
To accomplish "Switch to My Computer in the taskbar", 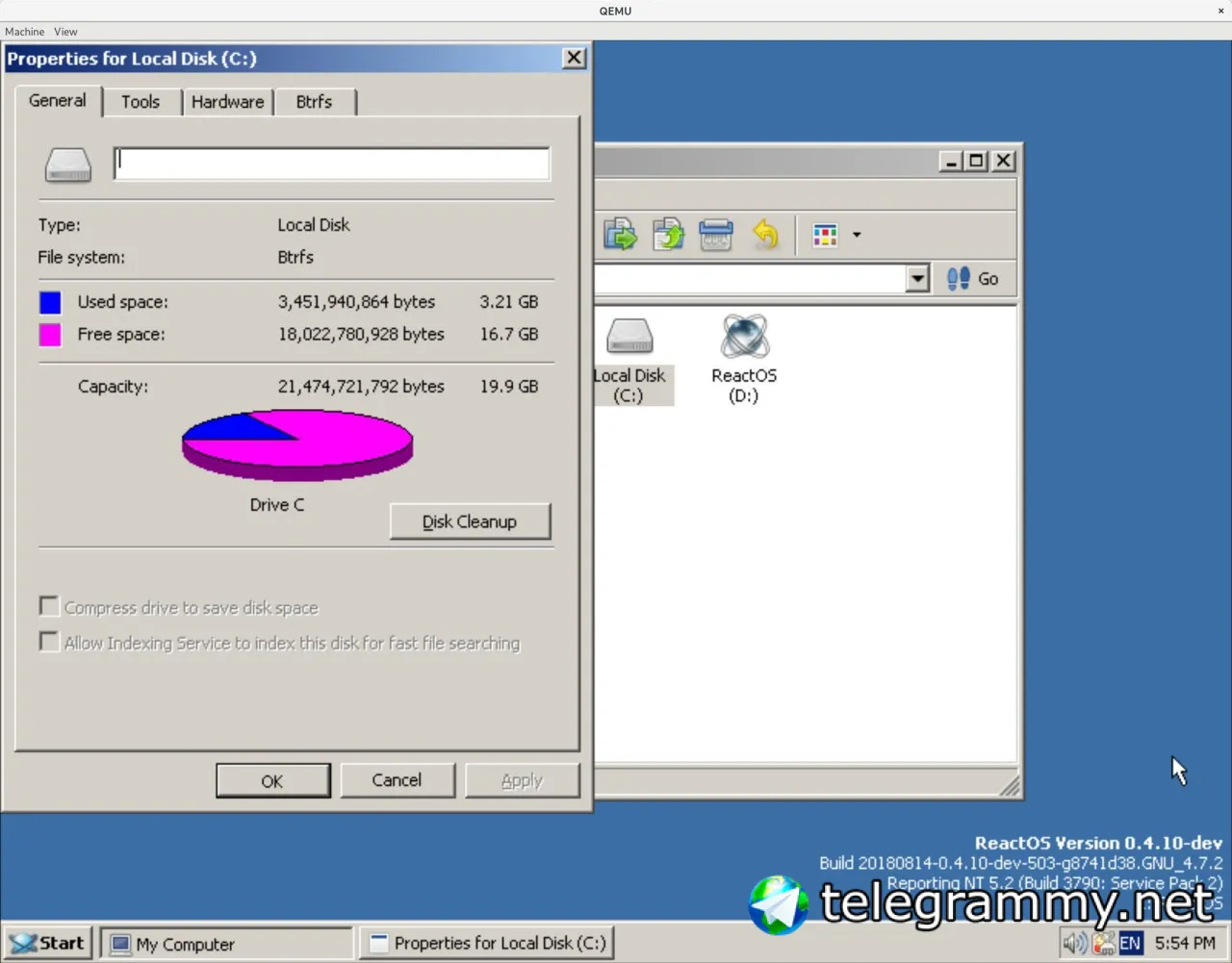I will tap(227, 944).
